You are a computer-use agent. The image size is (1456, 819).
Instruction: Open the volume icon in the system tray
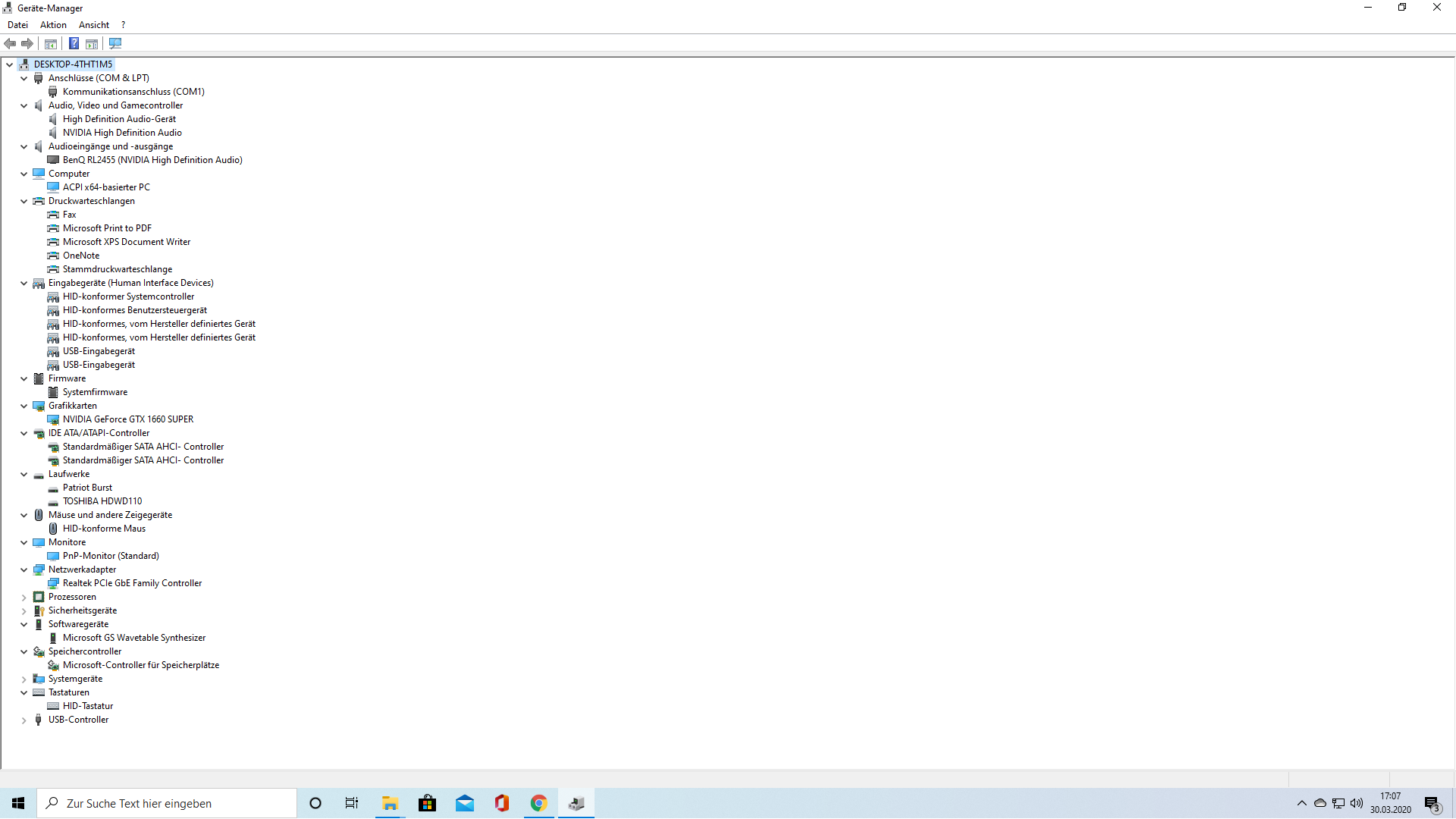1356,803
